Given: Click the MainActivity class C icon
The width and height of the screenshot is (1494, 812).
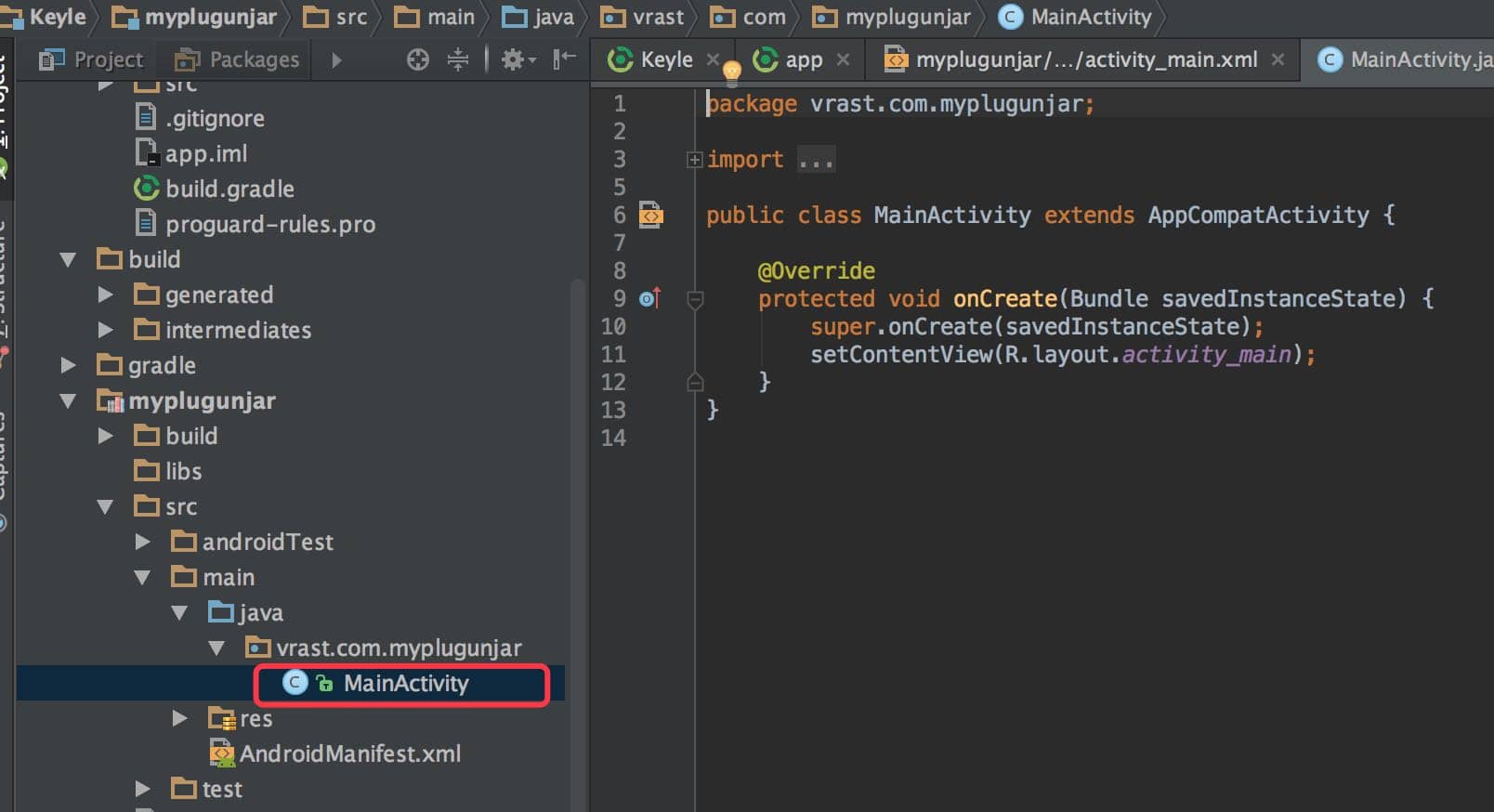Looking at the screenshot, I should (x=295, y=683).
